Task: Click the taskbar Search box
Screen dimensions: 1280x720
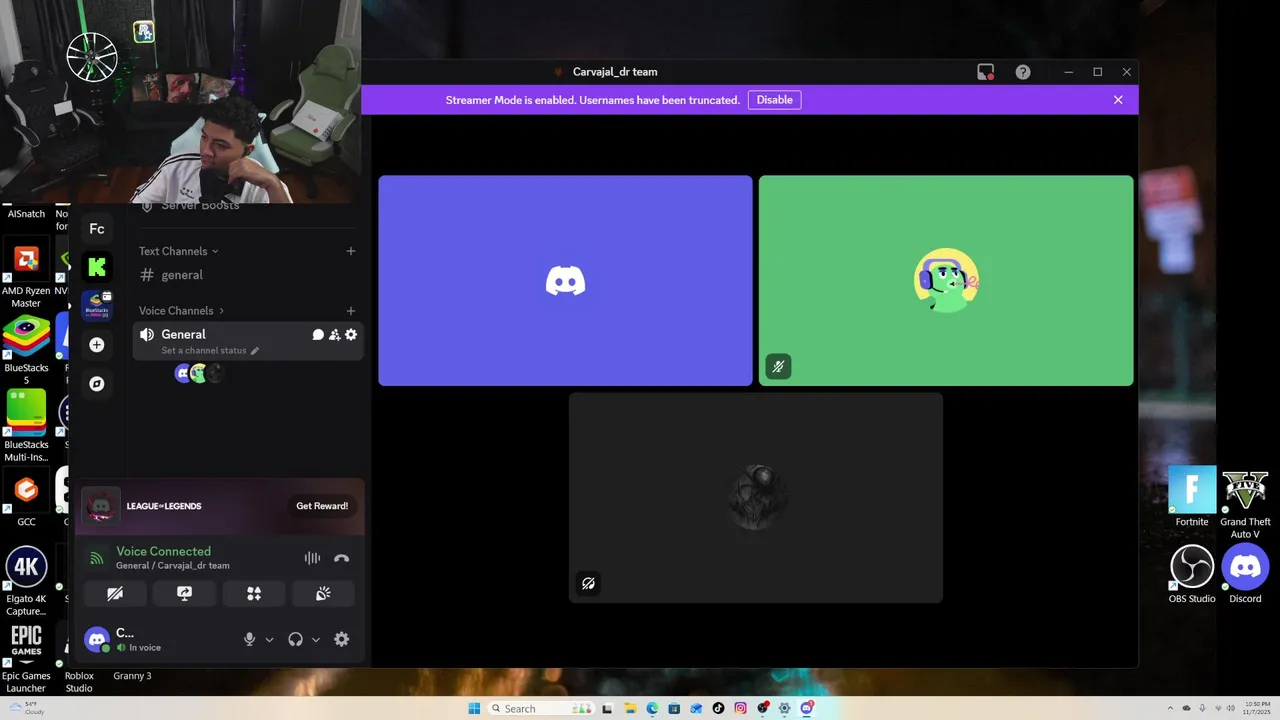Action: tap(539, 708)
